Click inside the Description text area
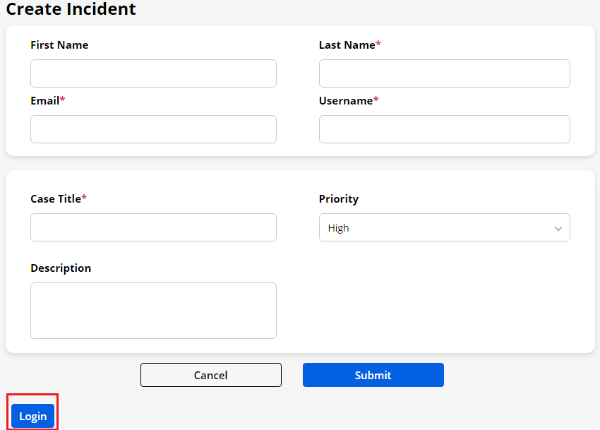The width and height of the screenshot is (600, 430). pyautogui.click(x=153, y=310)
